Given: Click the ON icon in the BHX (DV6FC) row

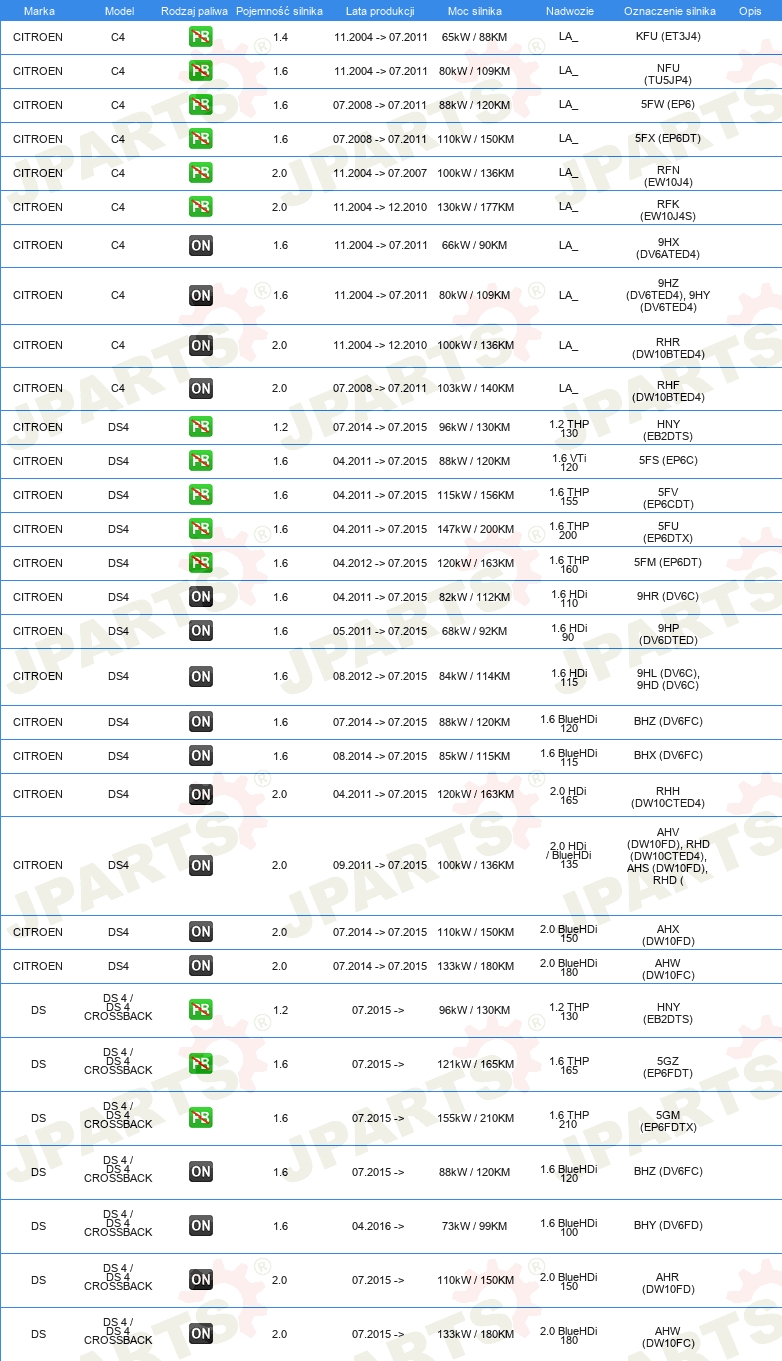Looking at the screenshot, I should pyautogui.click(x=201, y=756).
